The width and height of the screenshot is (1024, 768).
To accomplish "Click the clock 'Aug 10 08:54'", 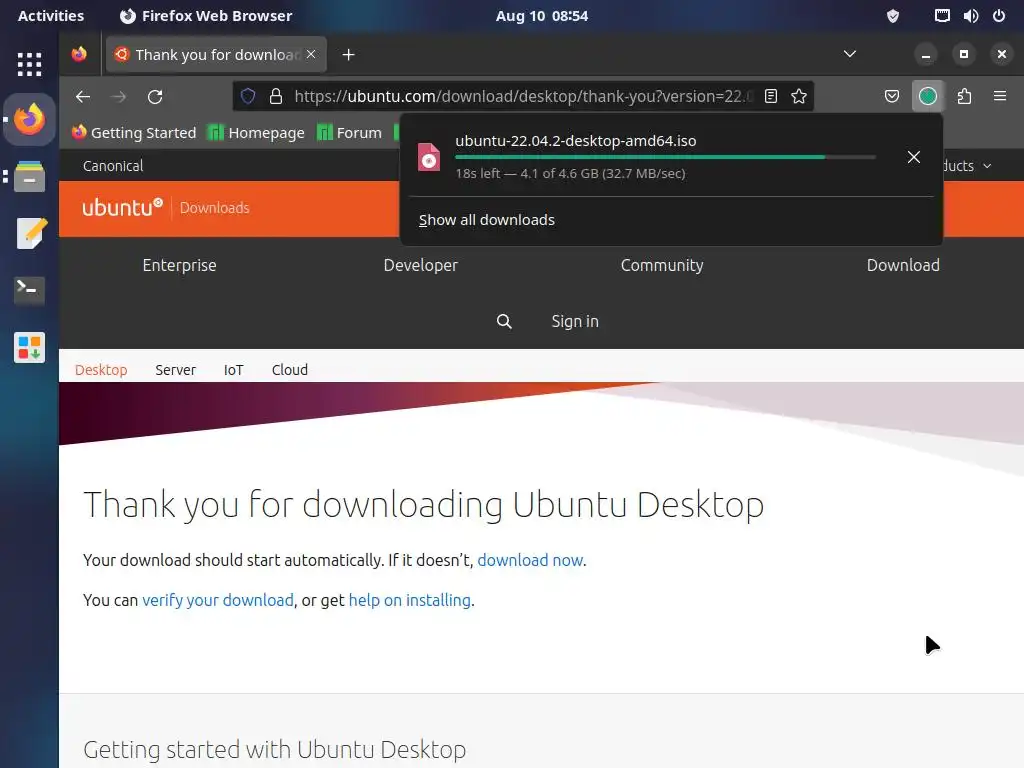I will [x=541, y=16].
